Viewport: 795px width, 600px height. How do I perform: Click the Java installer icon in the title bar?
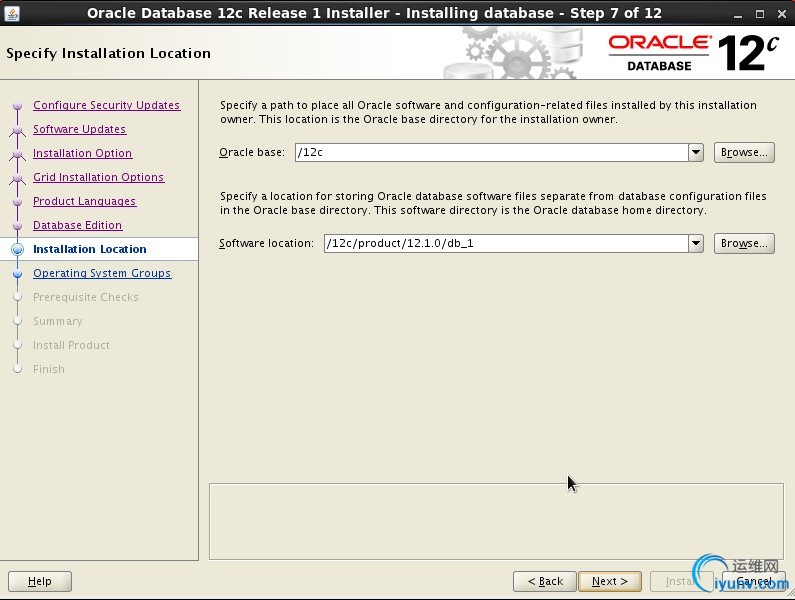[12, 13]
